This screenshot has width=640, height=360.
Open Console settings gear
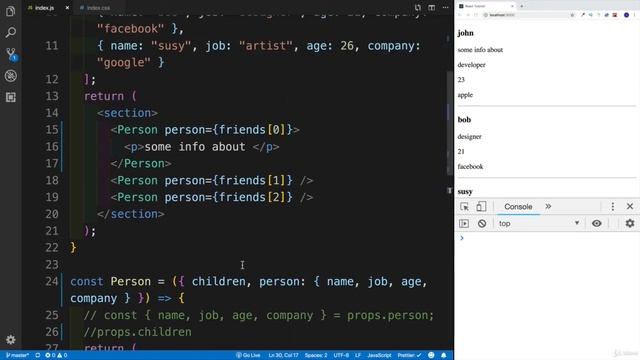coord(630,224)
